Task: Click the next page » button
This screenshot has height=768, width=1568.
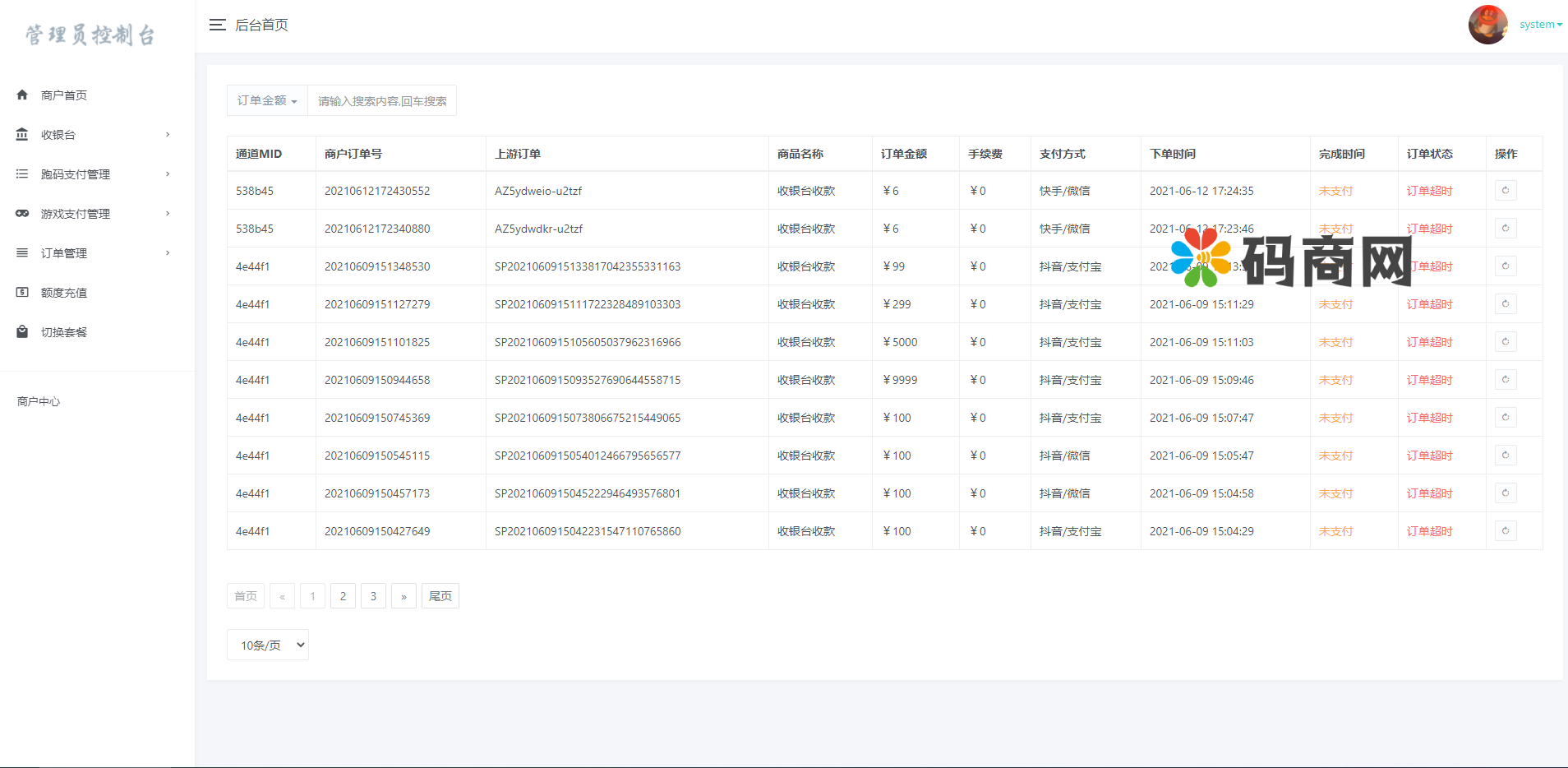Action: point(404,596)
